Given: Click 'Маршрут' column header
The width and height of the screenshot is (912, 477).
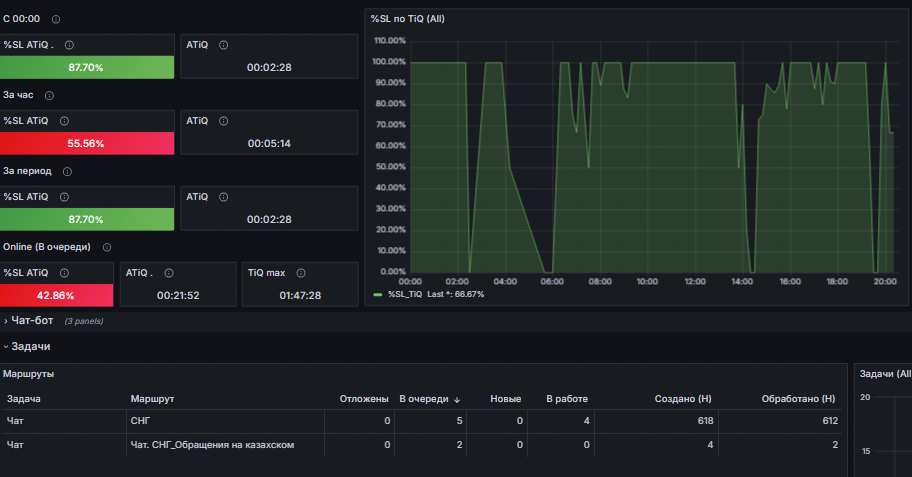Looking at the screenshot, I should pyautogui.click(x=152, y=399).
